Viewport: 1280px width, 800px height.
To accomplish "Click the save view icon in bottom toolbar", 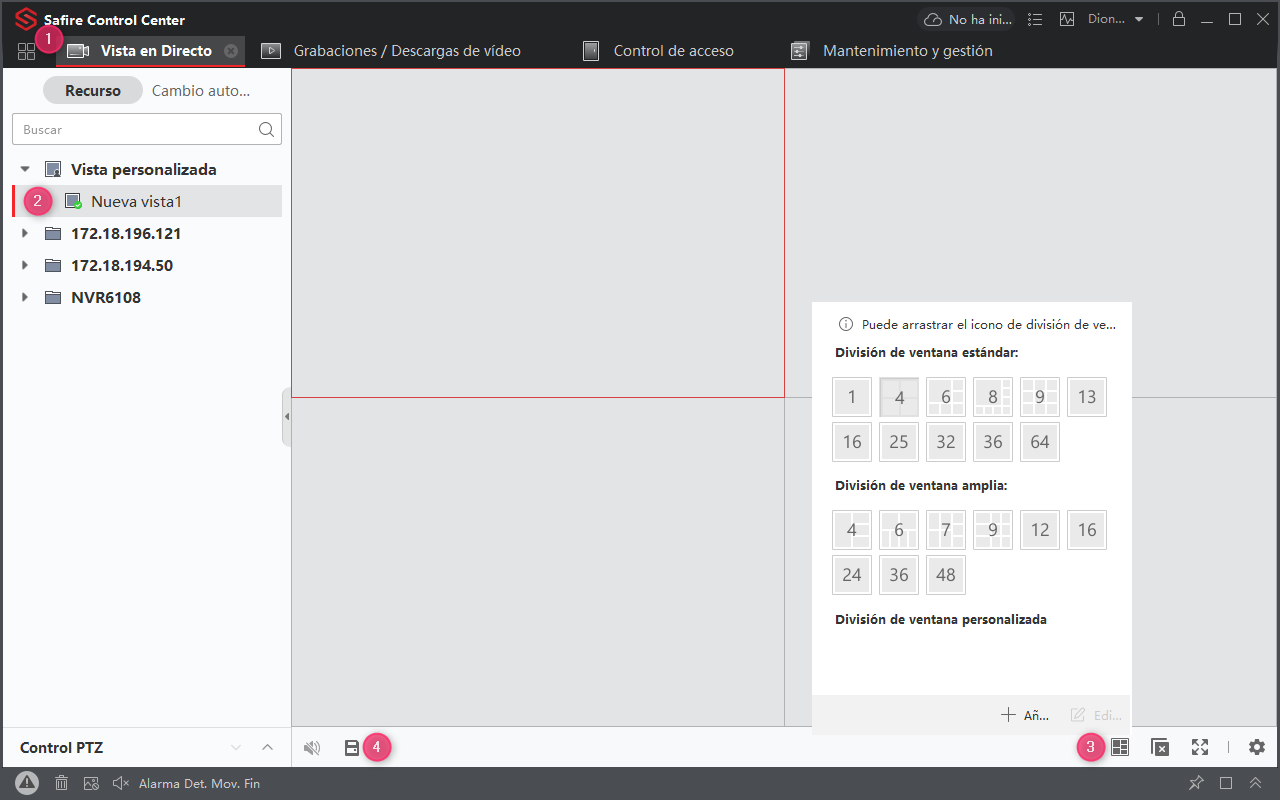I will [352, 748].
